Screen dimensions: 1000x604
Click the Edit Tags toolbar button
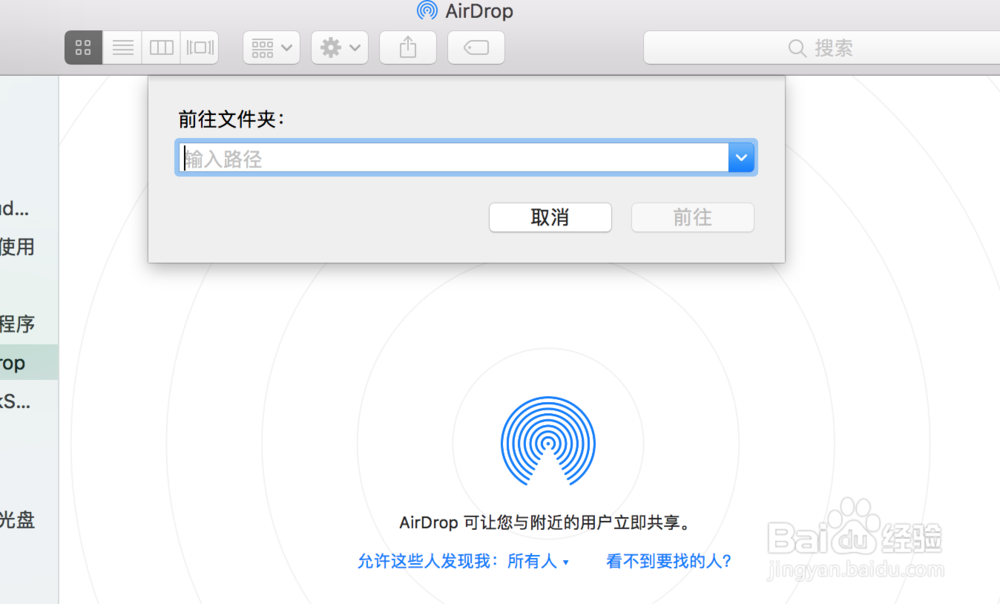coord(476,48)
